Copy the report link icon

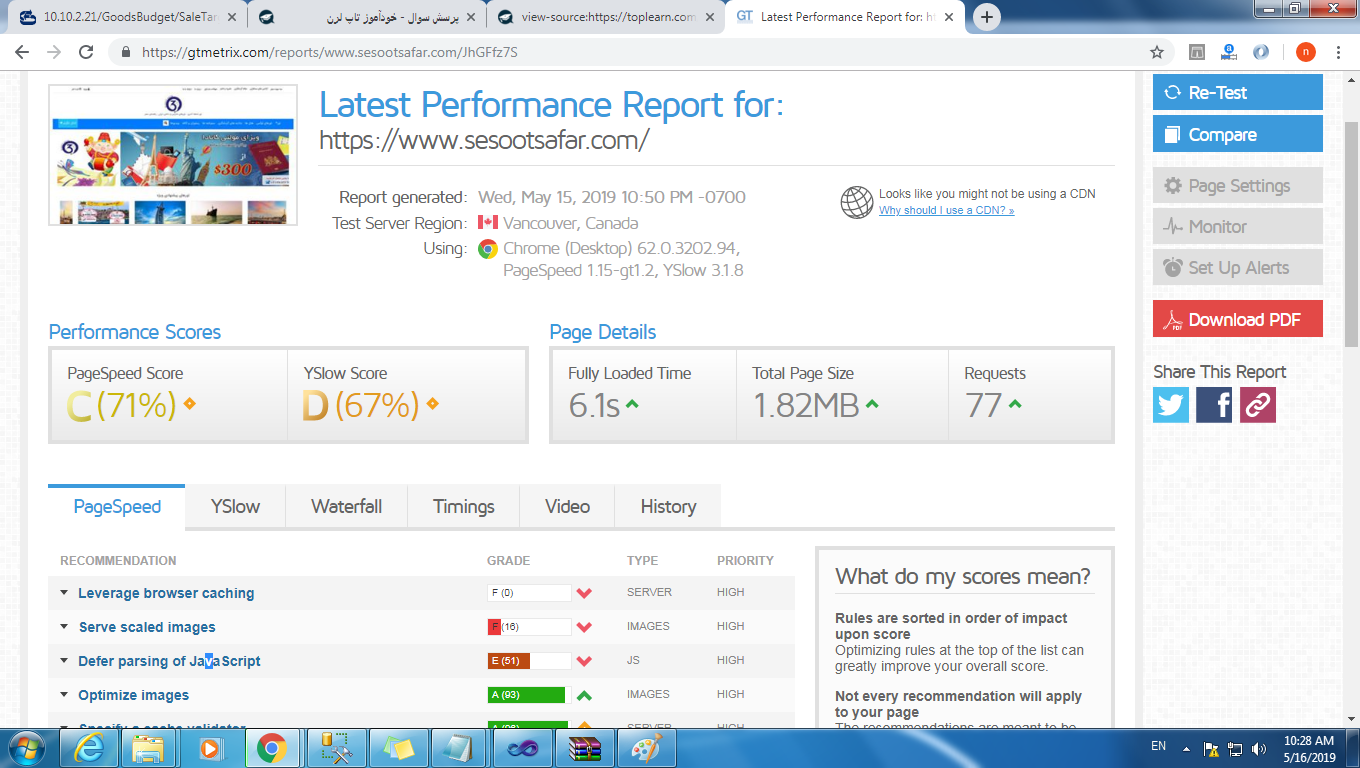(1258, 404)
